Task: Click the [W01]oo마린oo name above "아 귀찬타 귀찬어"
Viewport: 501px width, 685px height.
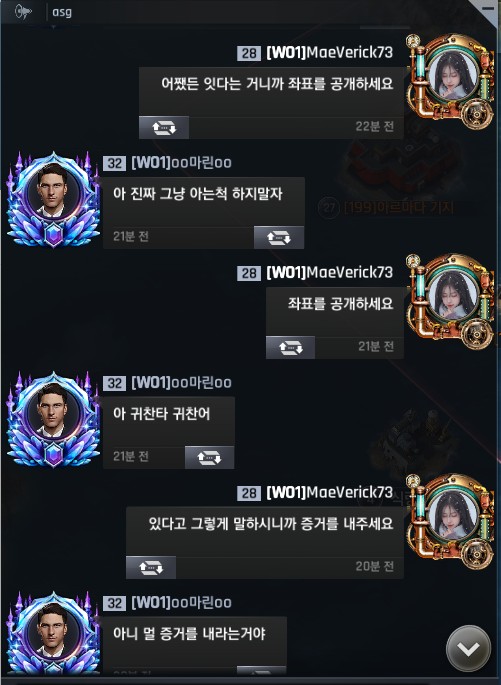Action: 181,383
